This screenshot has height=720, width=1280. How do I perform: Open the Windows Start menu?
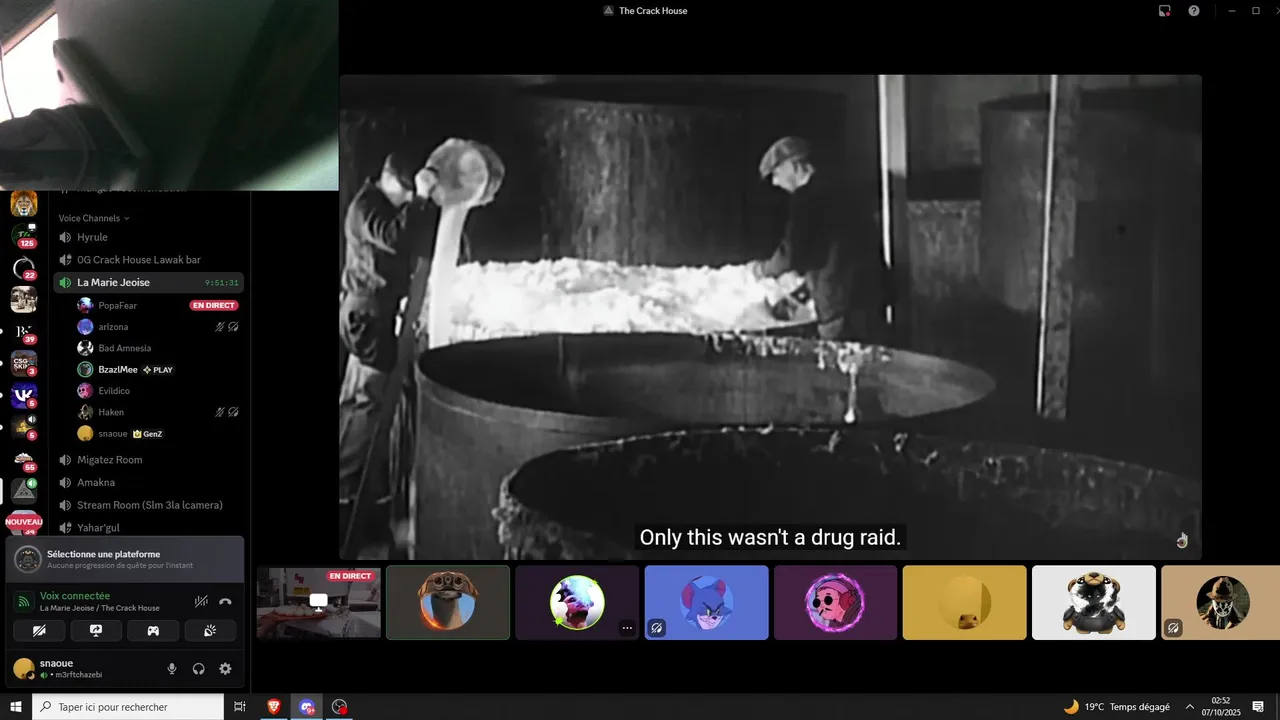(16, 706)
